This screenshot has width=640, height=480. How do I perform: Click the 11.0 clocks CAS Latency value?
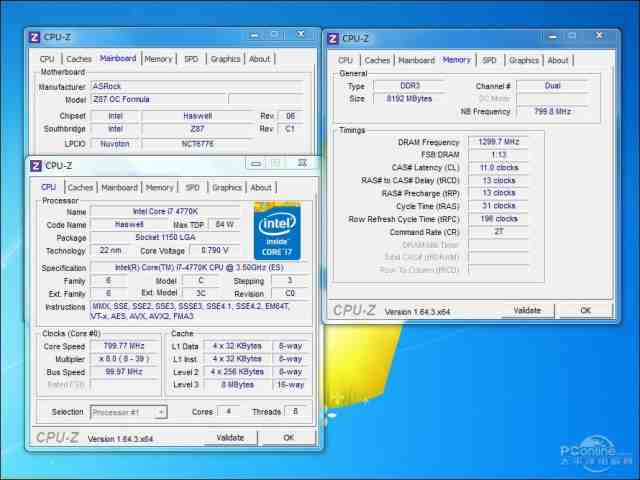tap(499, 167)
